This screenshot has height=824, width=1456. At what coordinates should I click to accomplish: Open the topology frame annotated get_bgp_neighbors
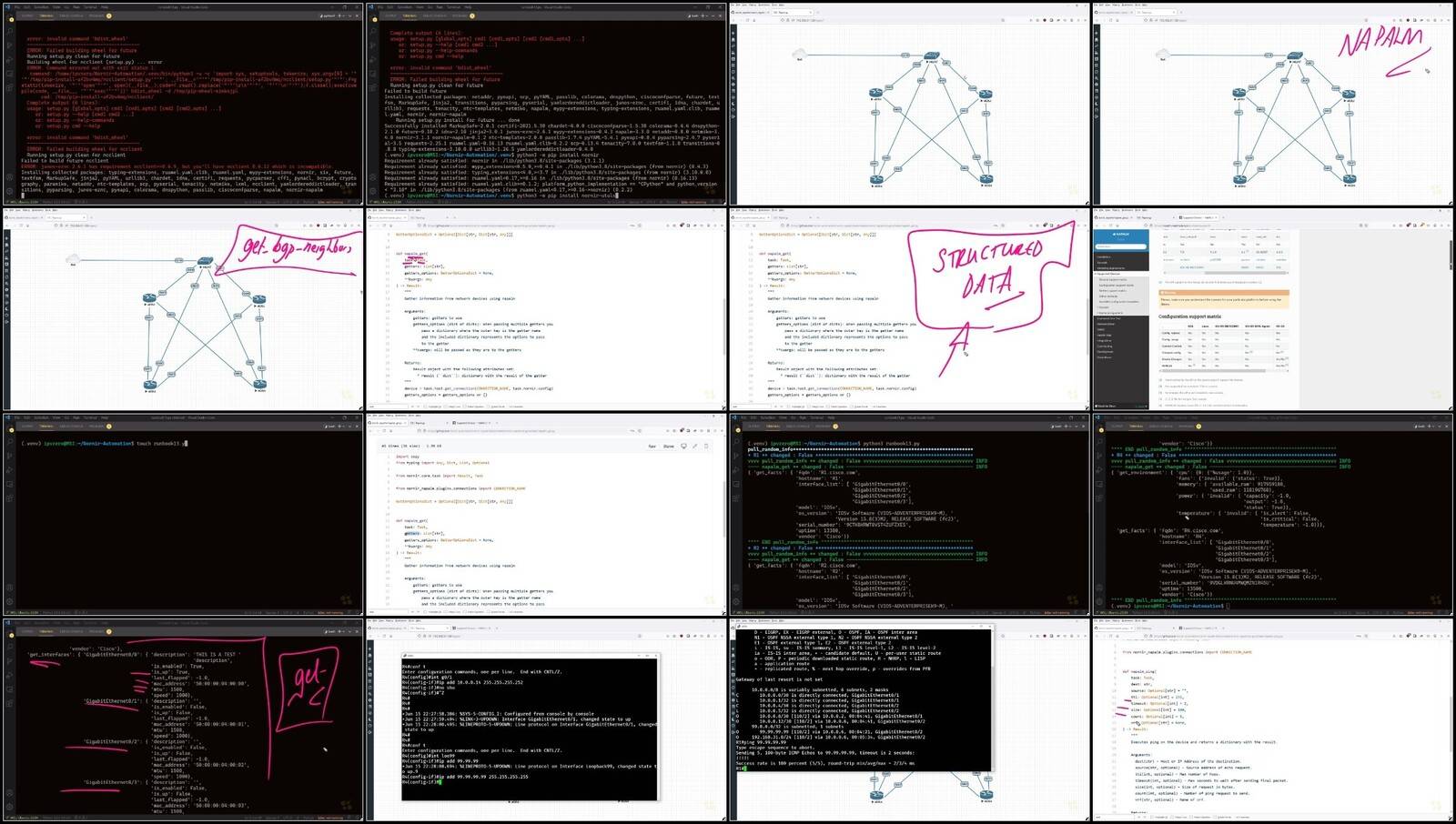tap(182, 309)
